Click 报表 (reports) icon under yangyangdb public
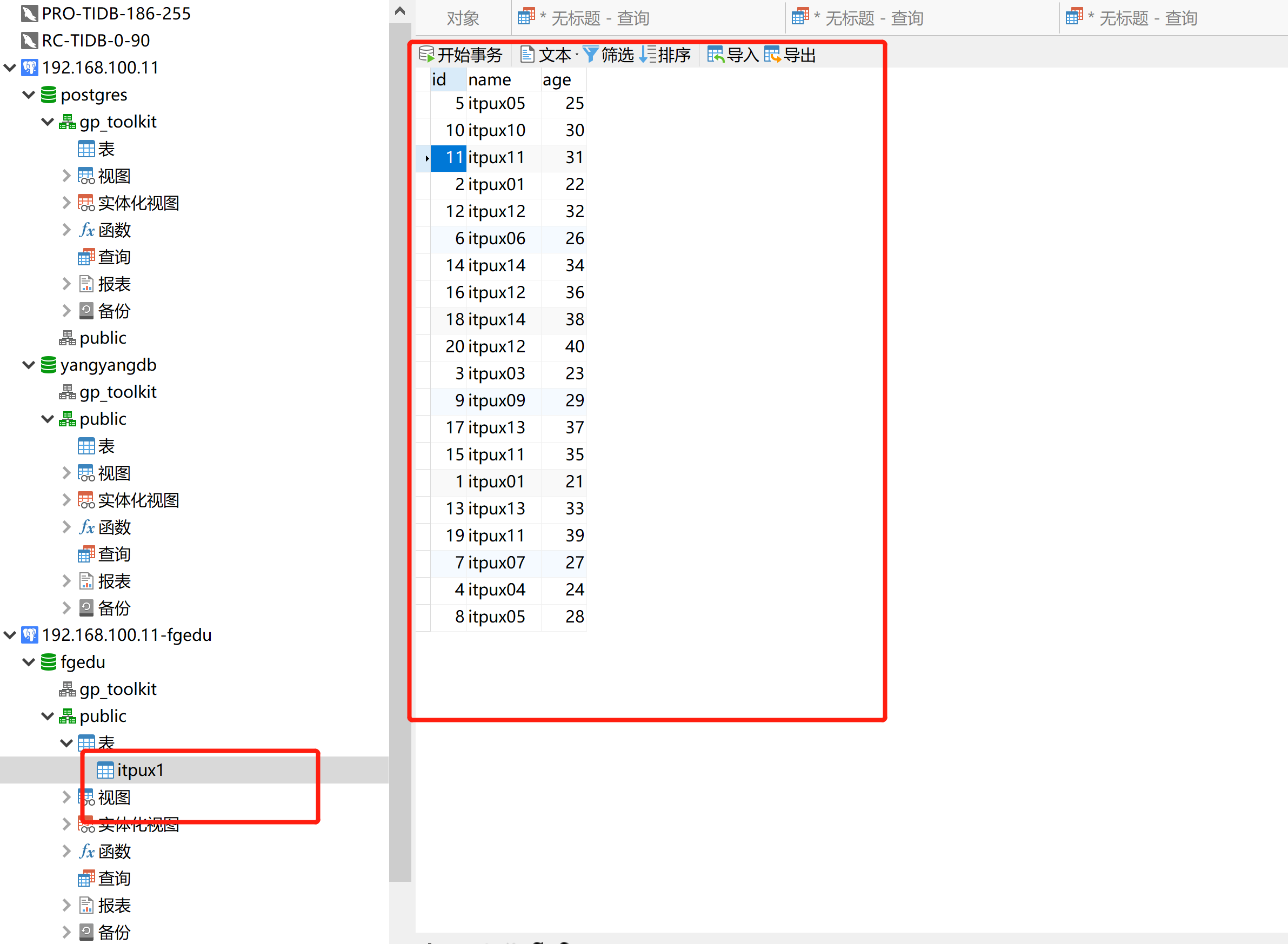The height and width of the screenshot is (944, 1288). pos(86,581)
